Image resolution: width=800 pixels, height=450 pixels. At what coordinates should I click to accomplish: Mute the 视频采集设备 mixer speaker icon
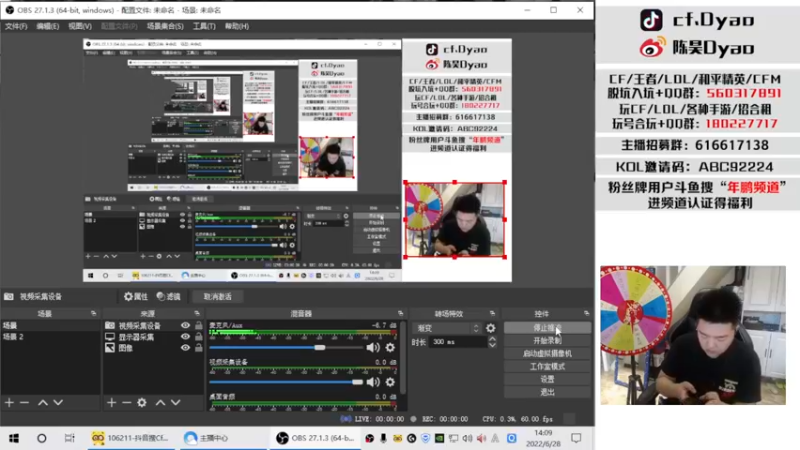click(x=373, y=382)
